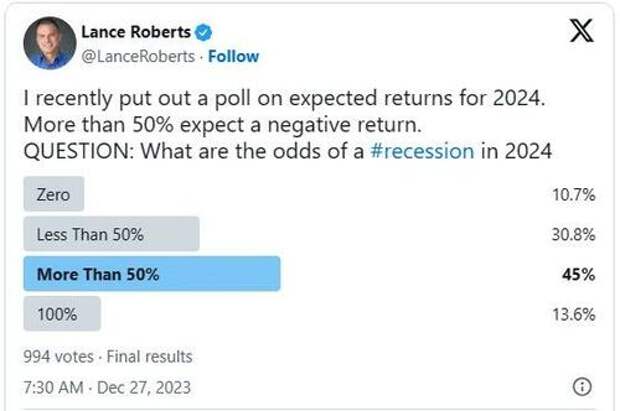Viewport: 620px width, 411px height.
Task: Click the Final results label
Action: click(149, 356)
